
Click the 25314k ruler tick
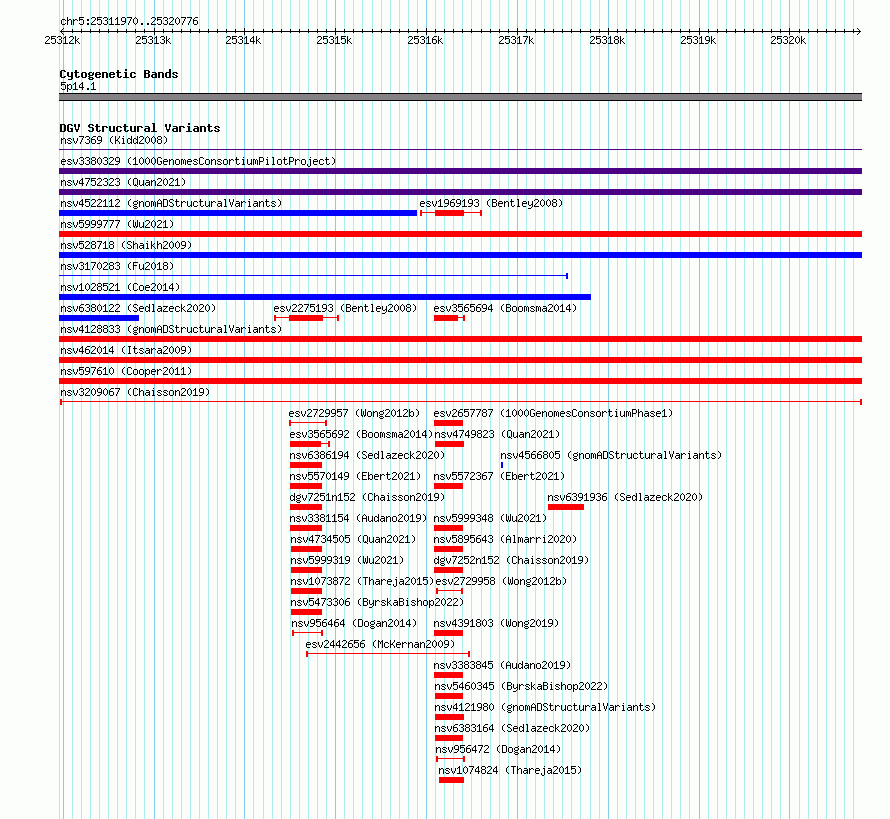pyautogui.click(x=243, y=40)
